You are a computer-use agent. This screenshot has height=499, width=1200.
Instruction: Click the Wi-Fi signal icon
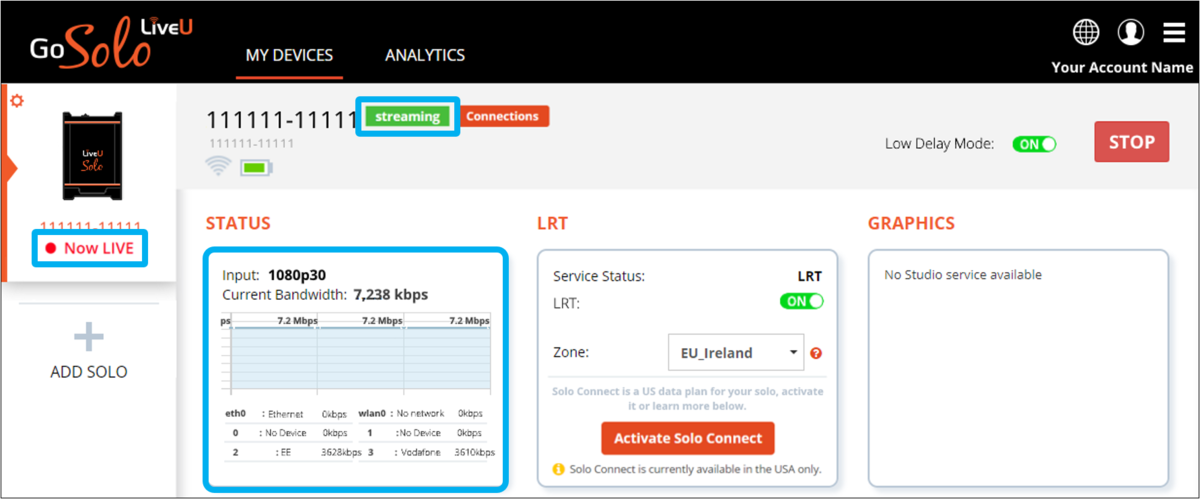pos(217,167)
